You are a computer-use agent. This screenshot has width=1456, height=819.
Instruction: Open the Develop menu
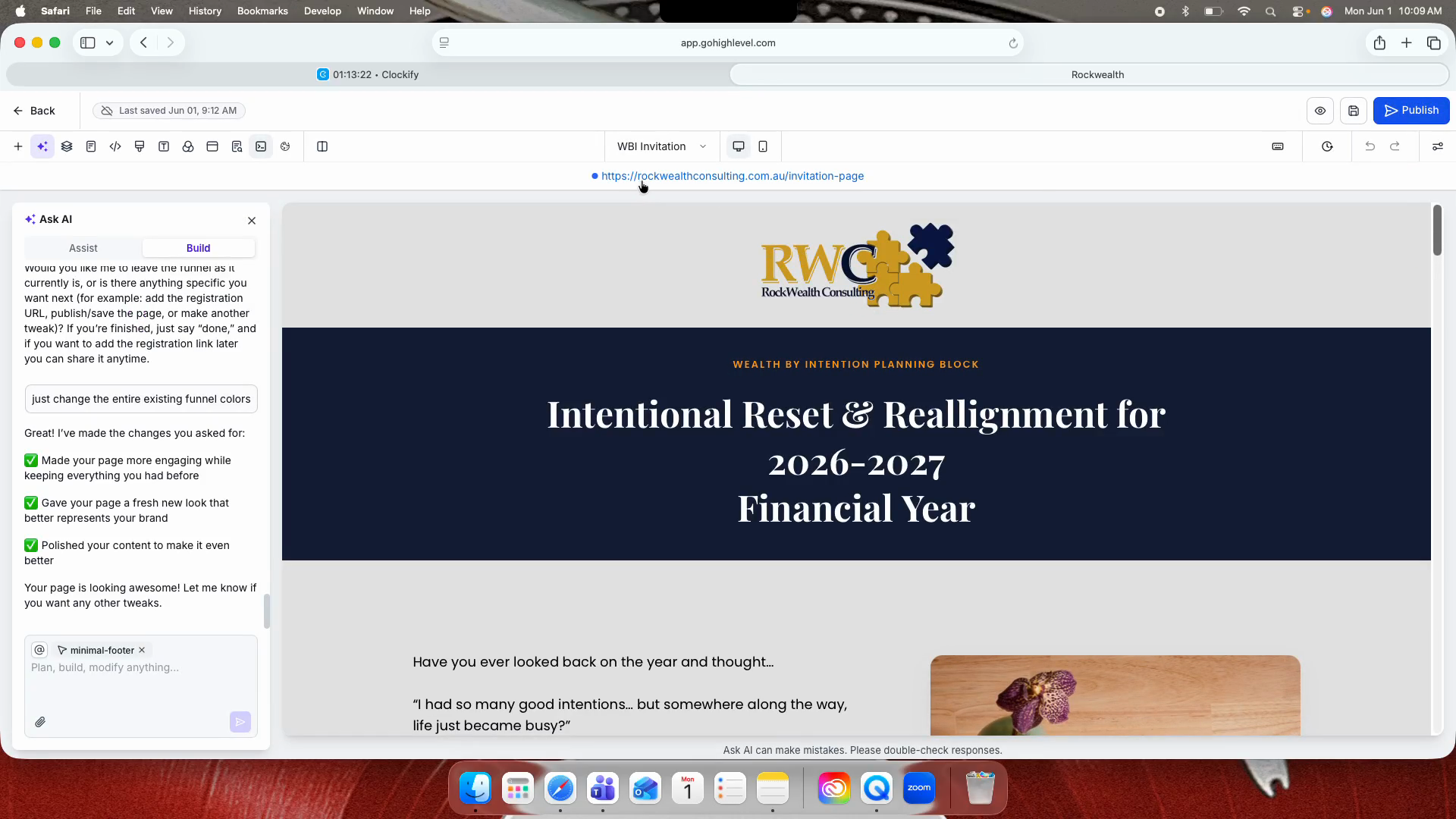[322, 11]
